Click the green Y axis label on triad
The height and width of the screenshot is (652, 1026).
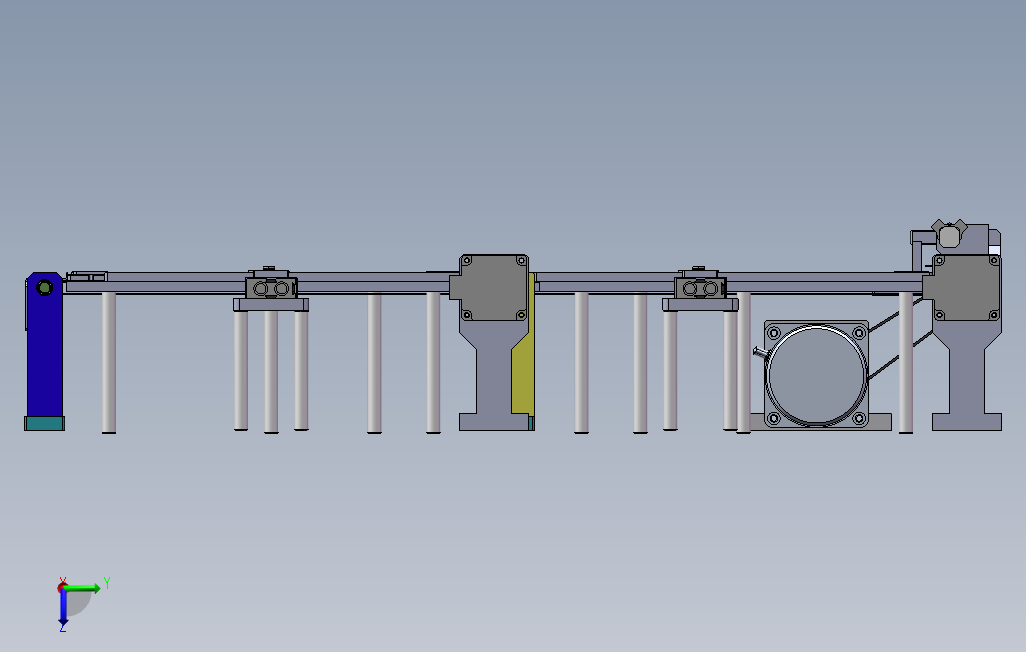point(107,583)
